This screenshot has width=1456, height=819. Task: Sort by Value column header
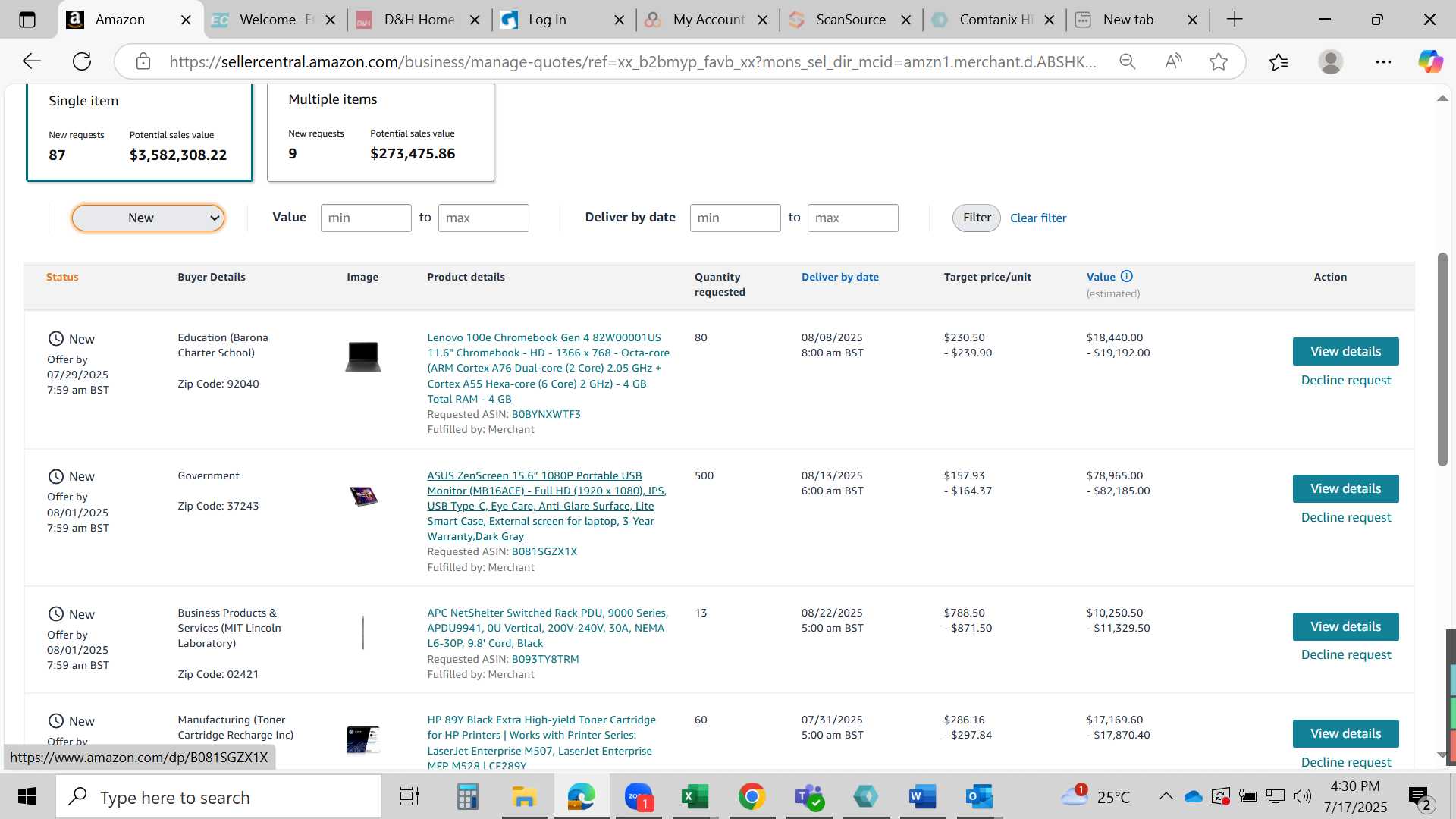(x=1101, y=278)
